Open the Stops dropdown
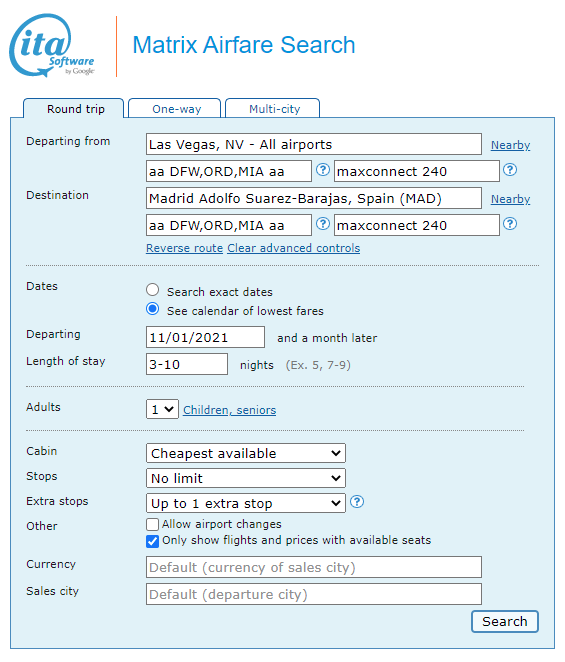 point(246,478)
